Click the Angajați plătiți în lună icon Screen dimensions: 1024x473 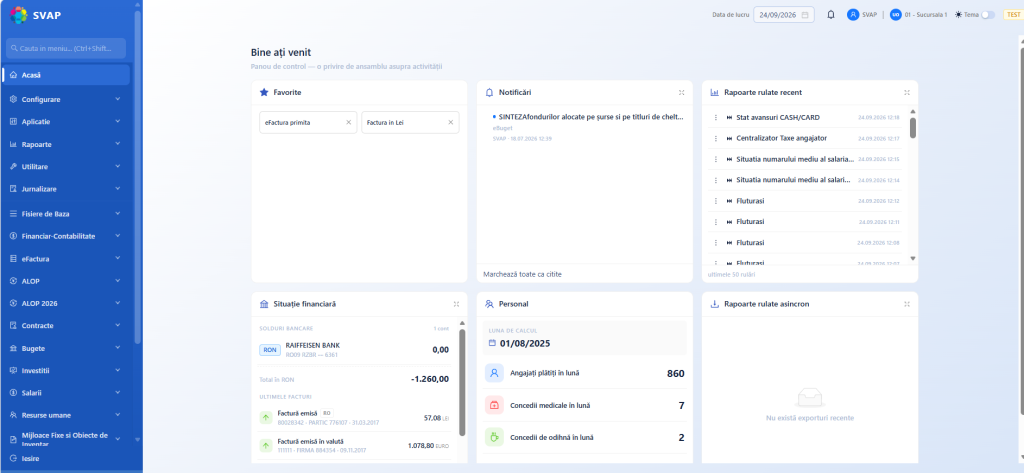point(494,373)
